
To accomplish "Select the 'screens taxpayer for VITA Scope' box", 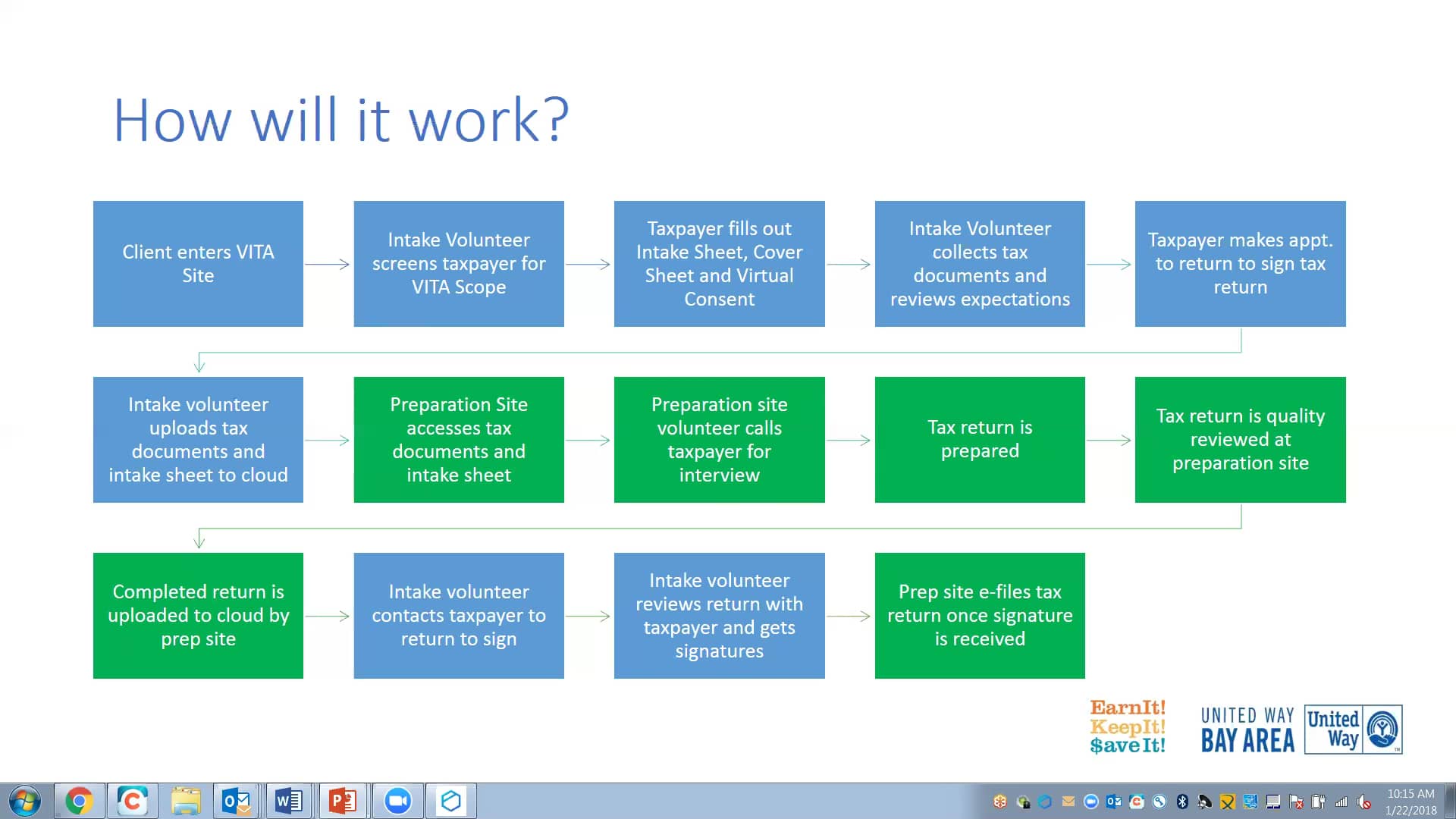I will [x=459, y=264].
